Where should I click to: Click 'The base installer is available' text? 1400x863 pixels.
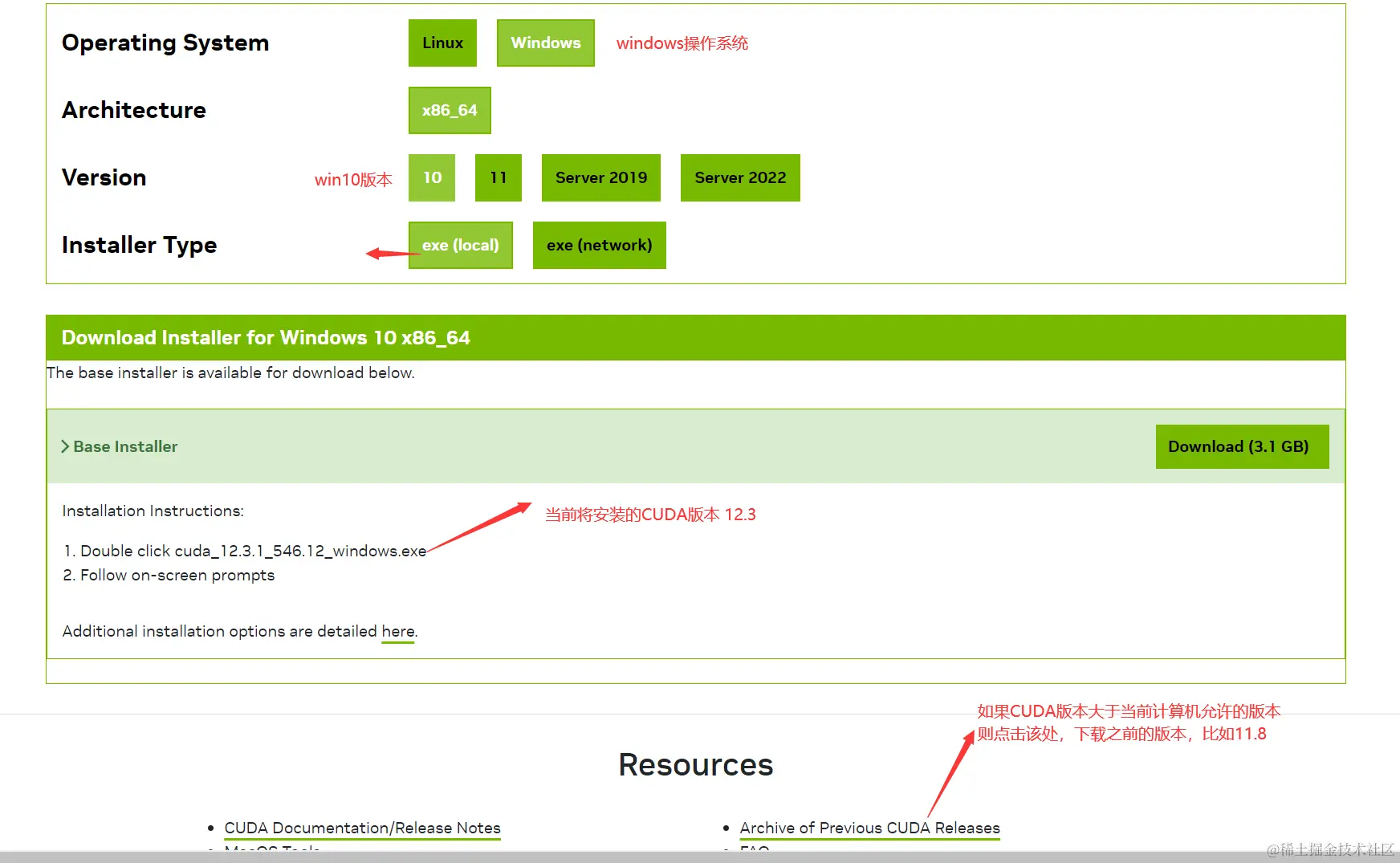(230, 373)
